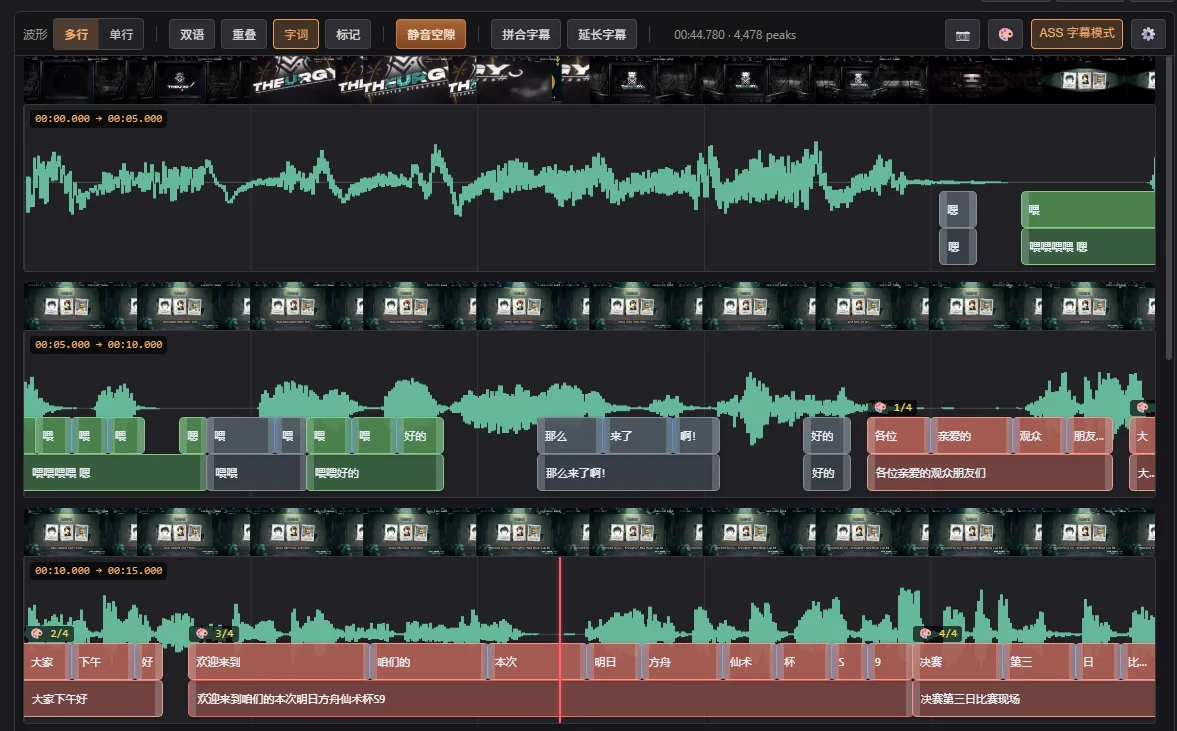Click the word block 下午
Viewport: 1177px width, 731px height.
point(102,662)
